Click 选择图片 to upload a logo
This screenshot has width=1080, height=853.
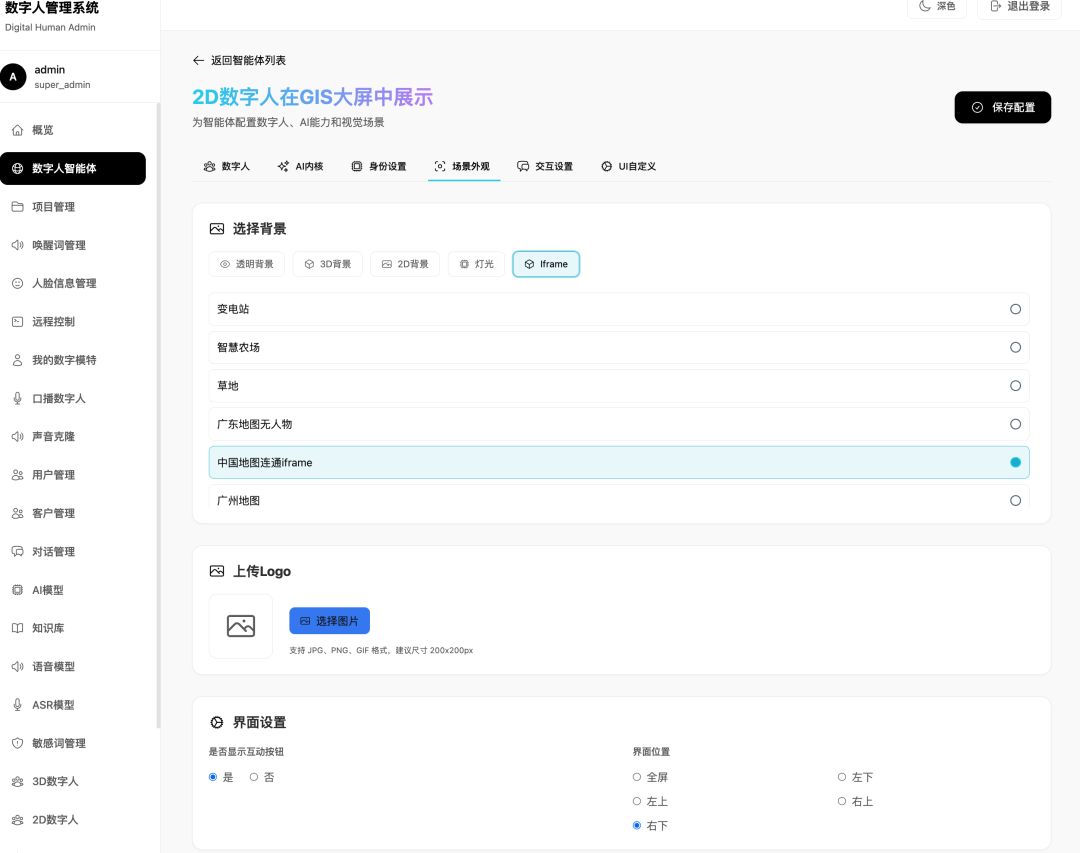click(329, 621)
